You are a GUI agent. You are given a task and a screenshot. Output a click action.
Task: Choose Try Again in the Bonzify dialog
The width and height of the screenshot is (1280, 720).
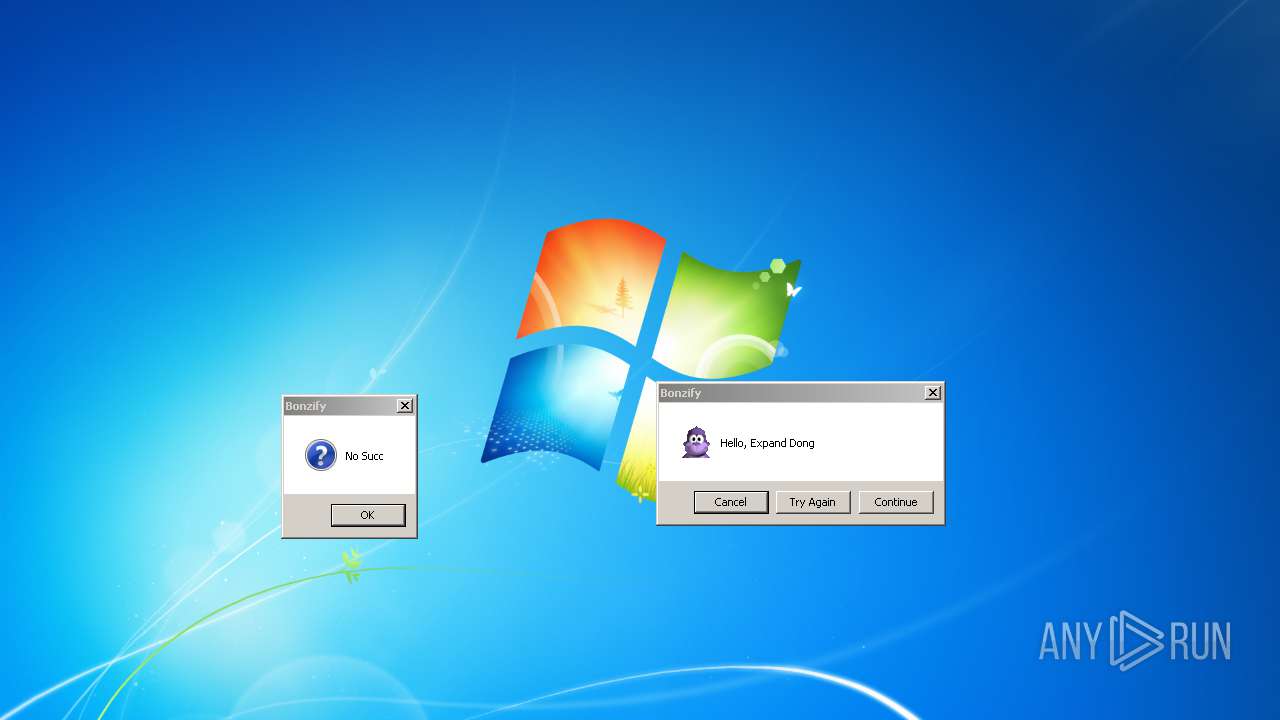pos(813,502)
